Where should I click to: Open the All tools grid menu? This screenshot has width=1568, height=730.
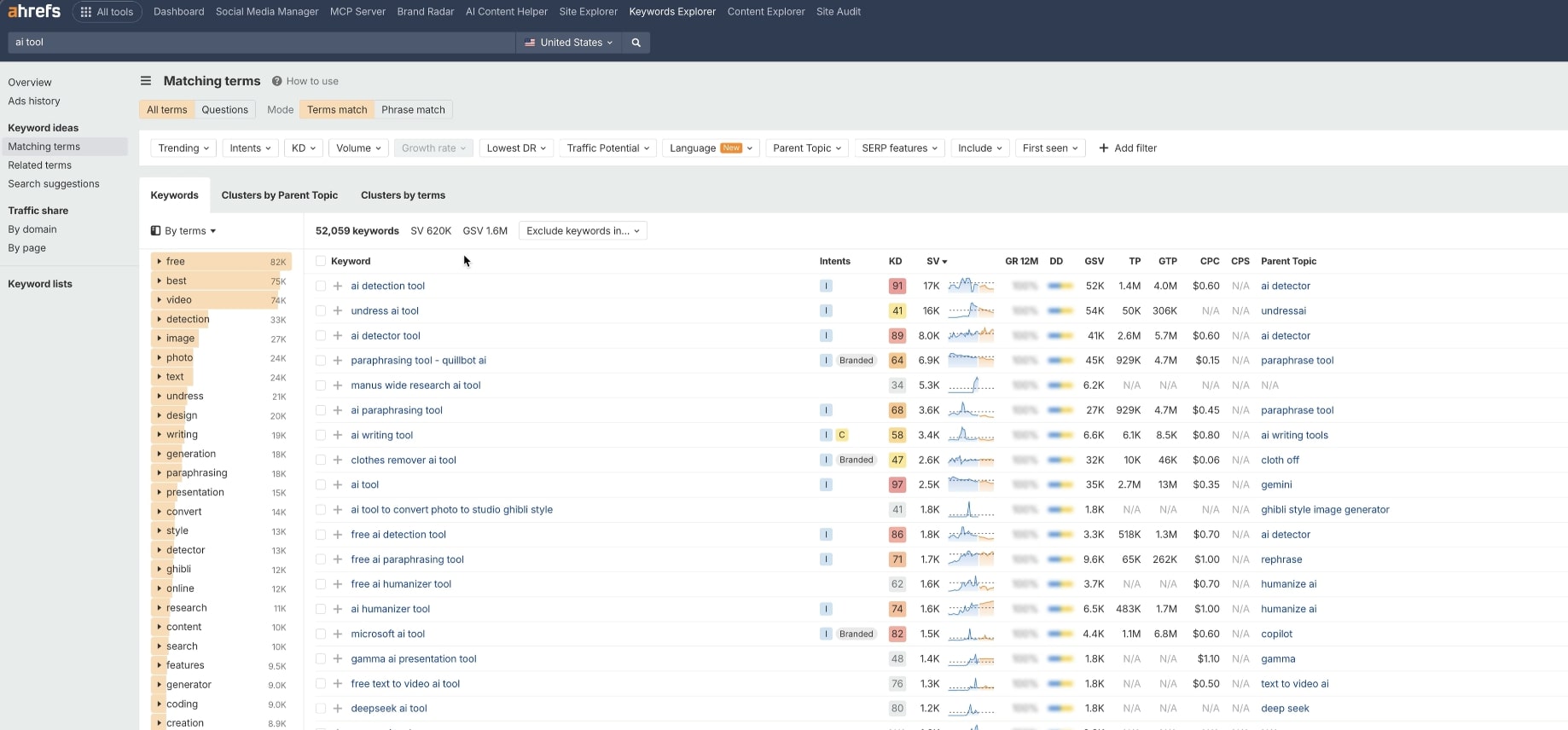107,12
